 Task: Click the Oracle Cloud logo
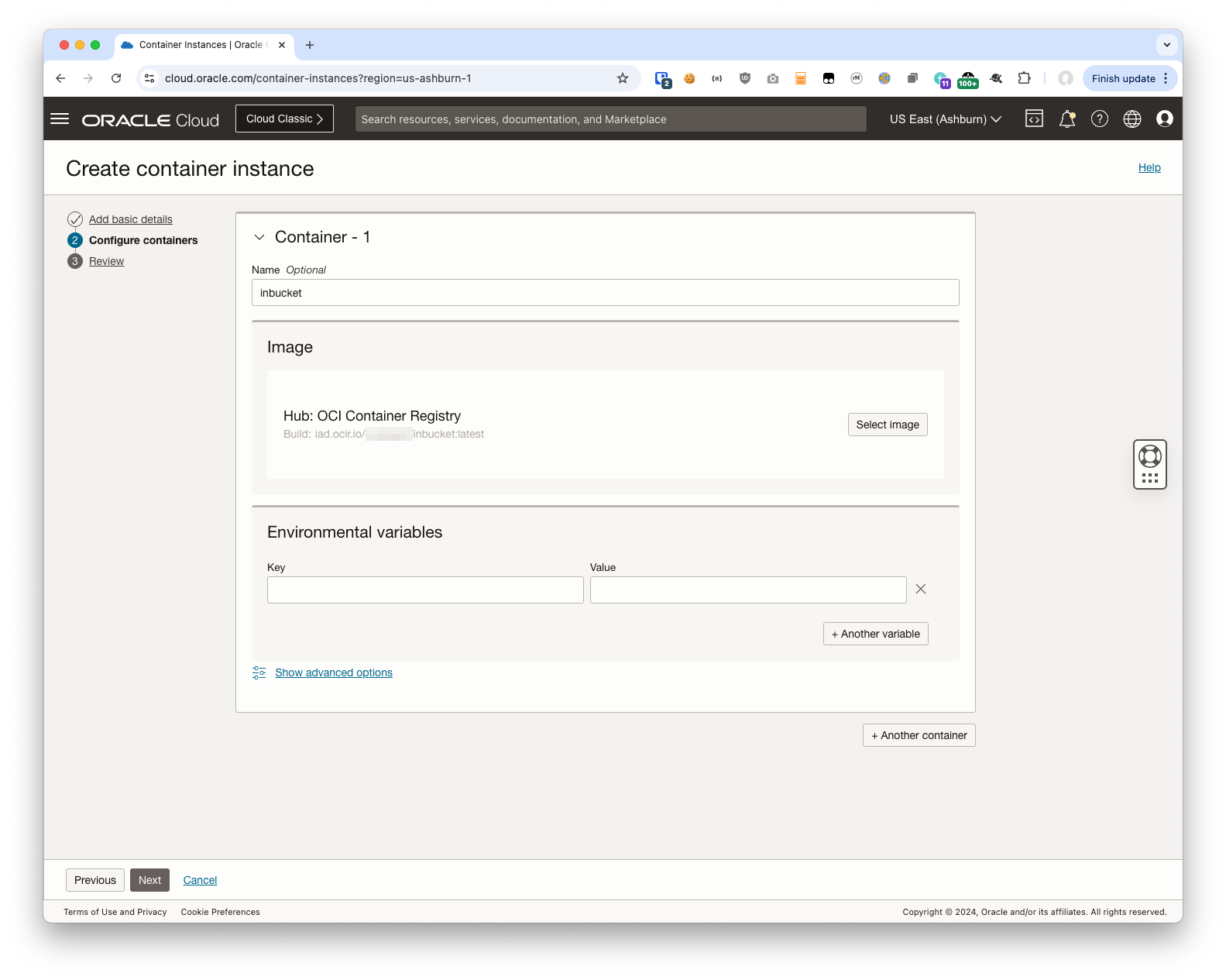(150, 120)
